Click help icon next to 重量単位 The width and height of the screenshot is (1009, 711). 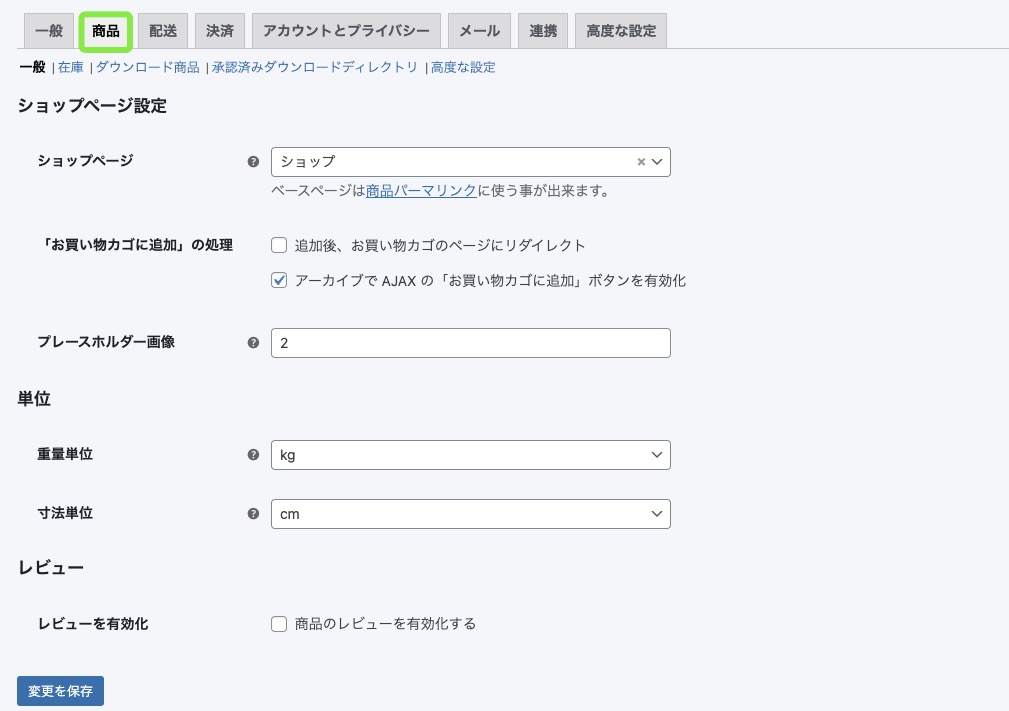coord(254,454)
